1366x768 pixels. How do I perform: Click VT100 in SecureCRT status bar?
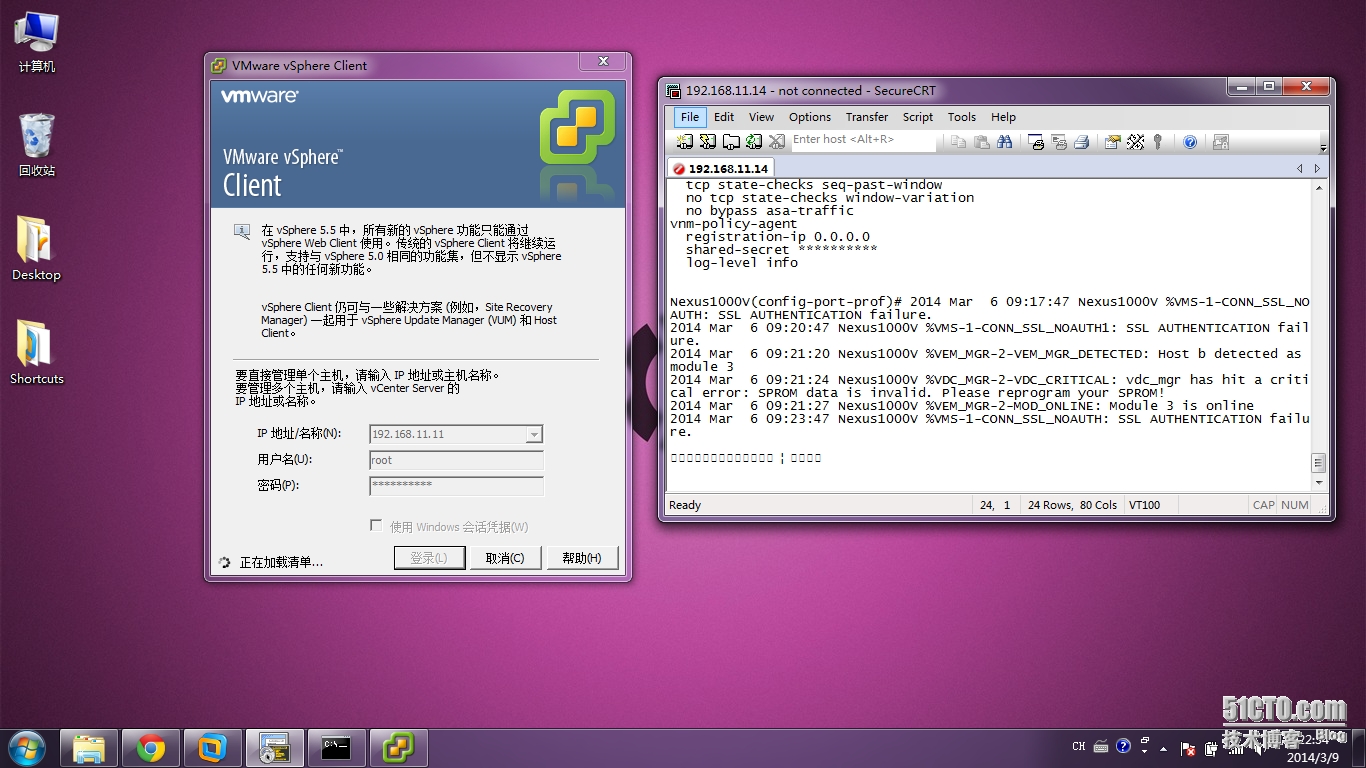pyautogui.click(x=1145, y=505)
